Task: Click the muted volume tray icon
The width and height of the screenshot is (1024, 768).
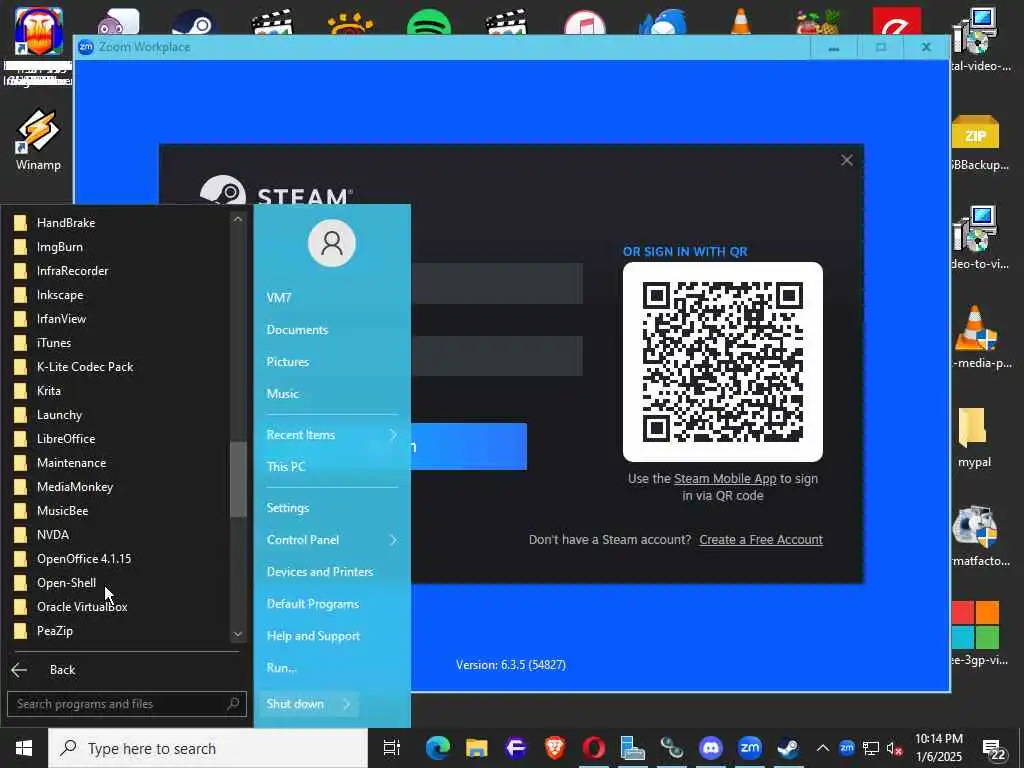Action: coord(895,748)
